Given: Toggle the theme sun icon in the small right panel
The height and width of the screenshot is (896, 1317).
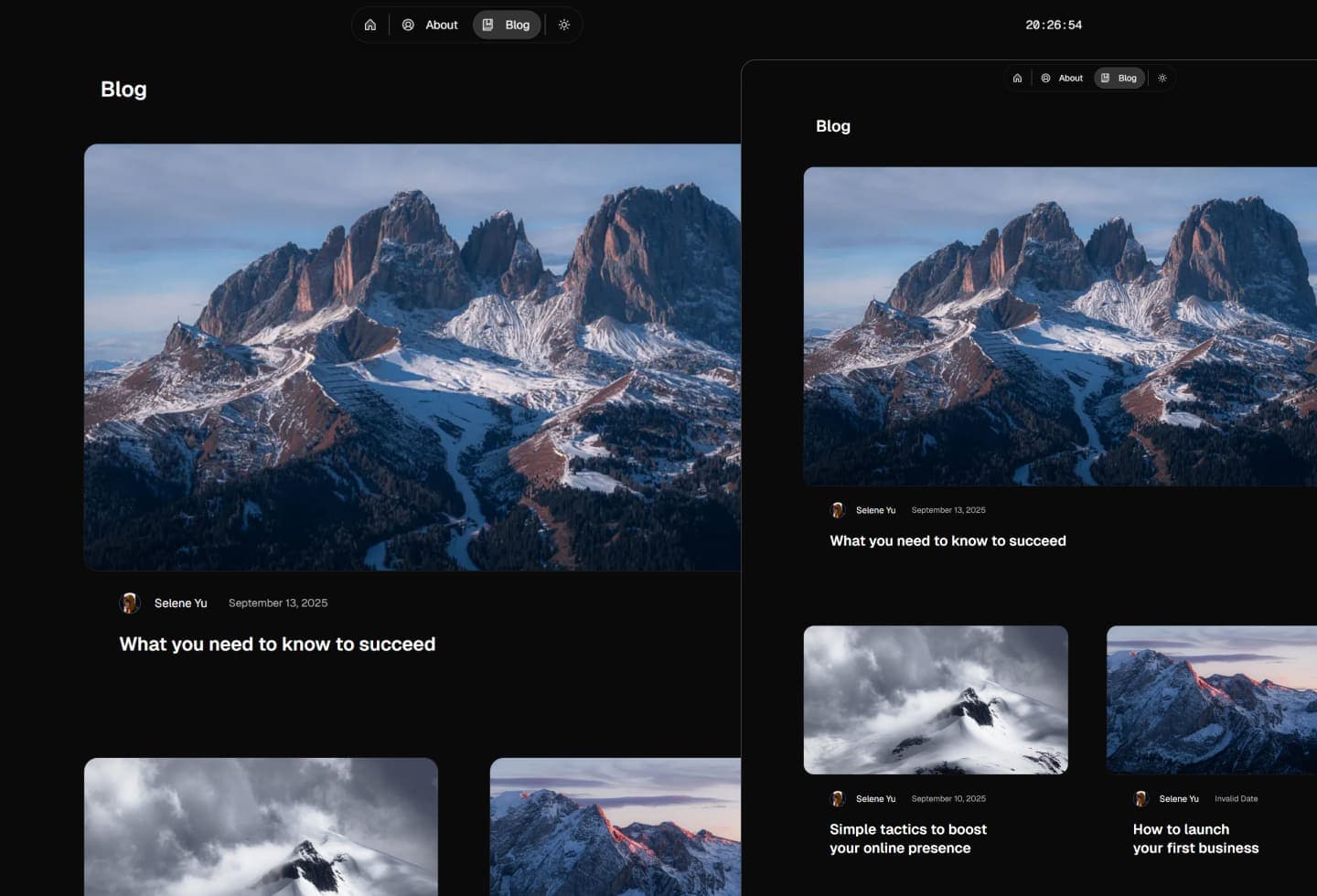Looking at the screenshot, I should pyautogui.click(x=1162, y=78).
